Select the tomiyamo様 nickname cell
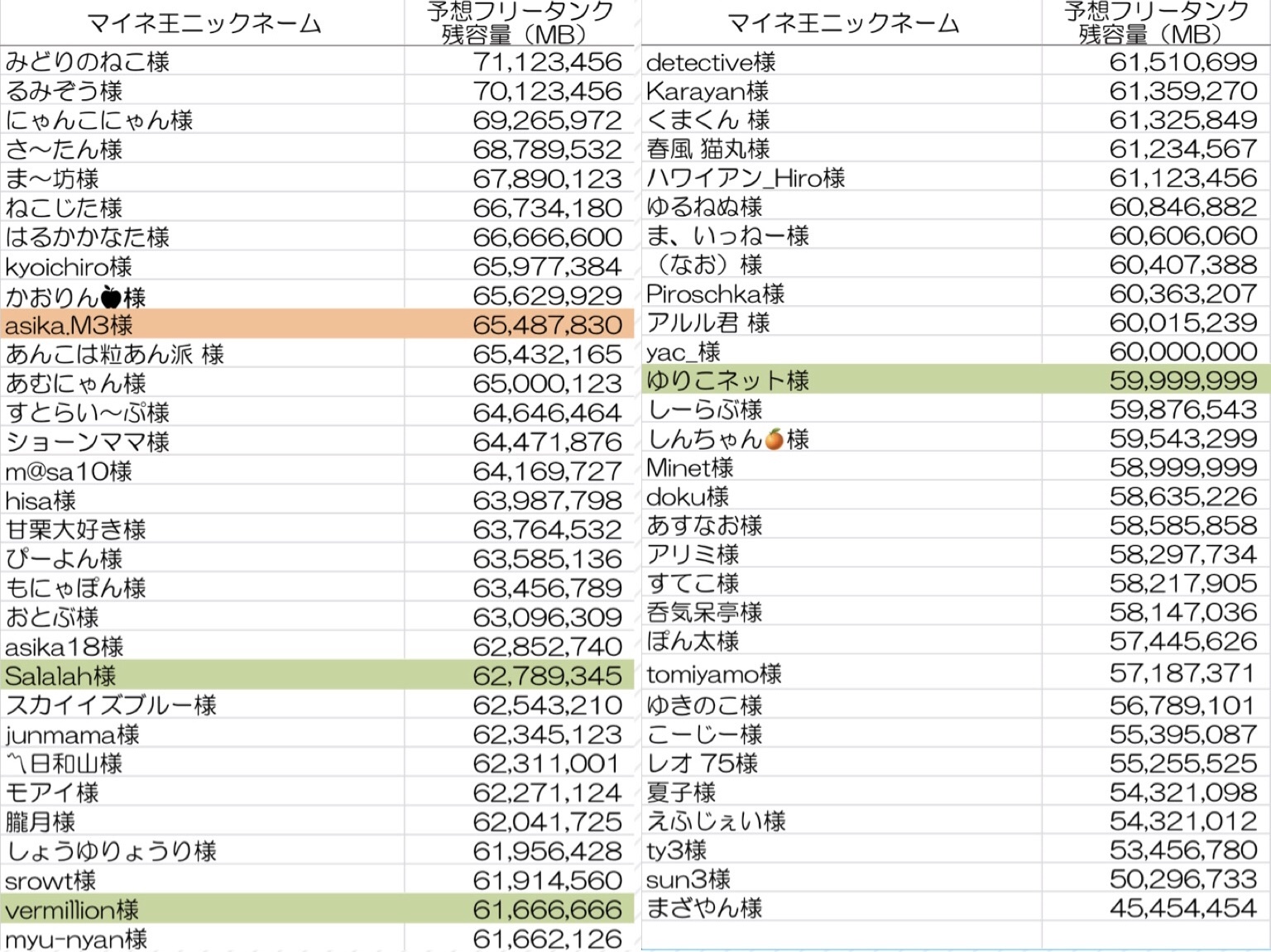Image resolution: width=1271 pixels, height=952 pixels. (x=713, y=674)
